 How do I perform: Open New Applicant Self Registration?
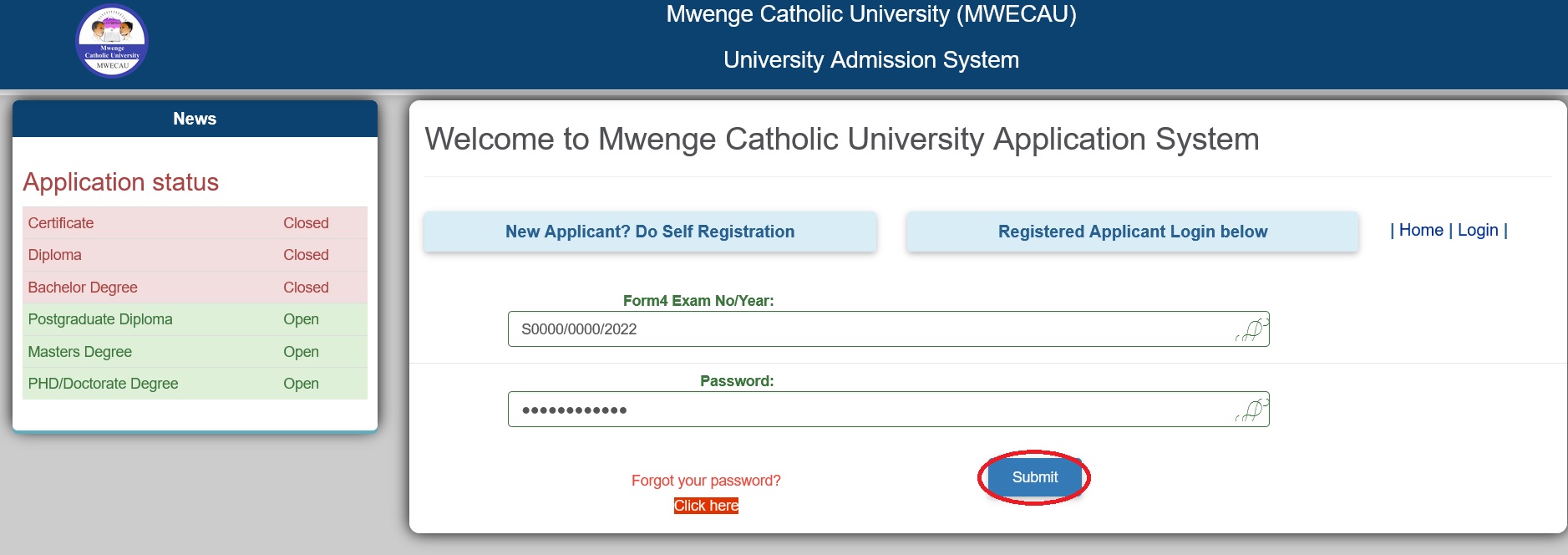(x=650, y=232)
